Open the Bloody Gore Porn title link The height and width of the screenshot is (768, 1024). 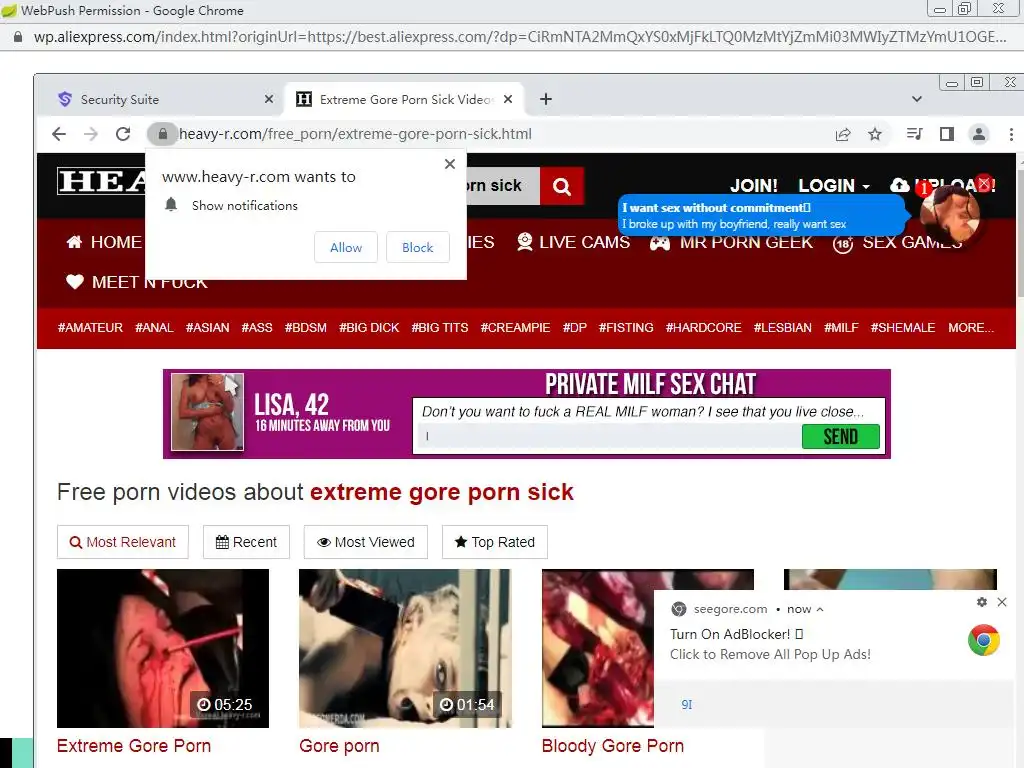[613, 746]
